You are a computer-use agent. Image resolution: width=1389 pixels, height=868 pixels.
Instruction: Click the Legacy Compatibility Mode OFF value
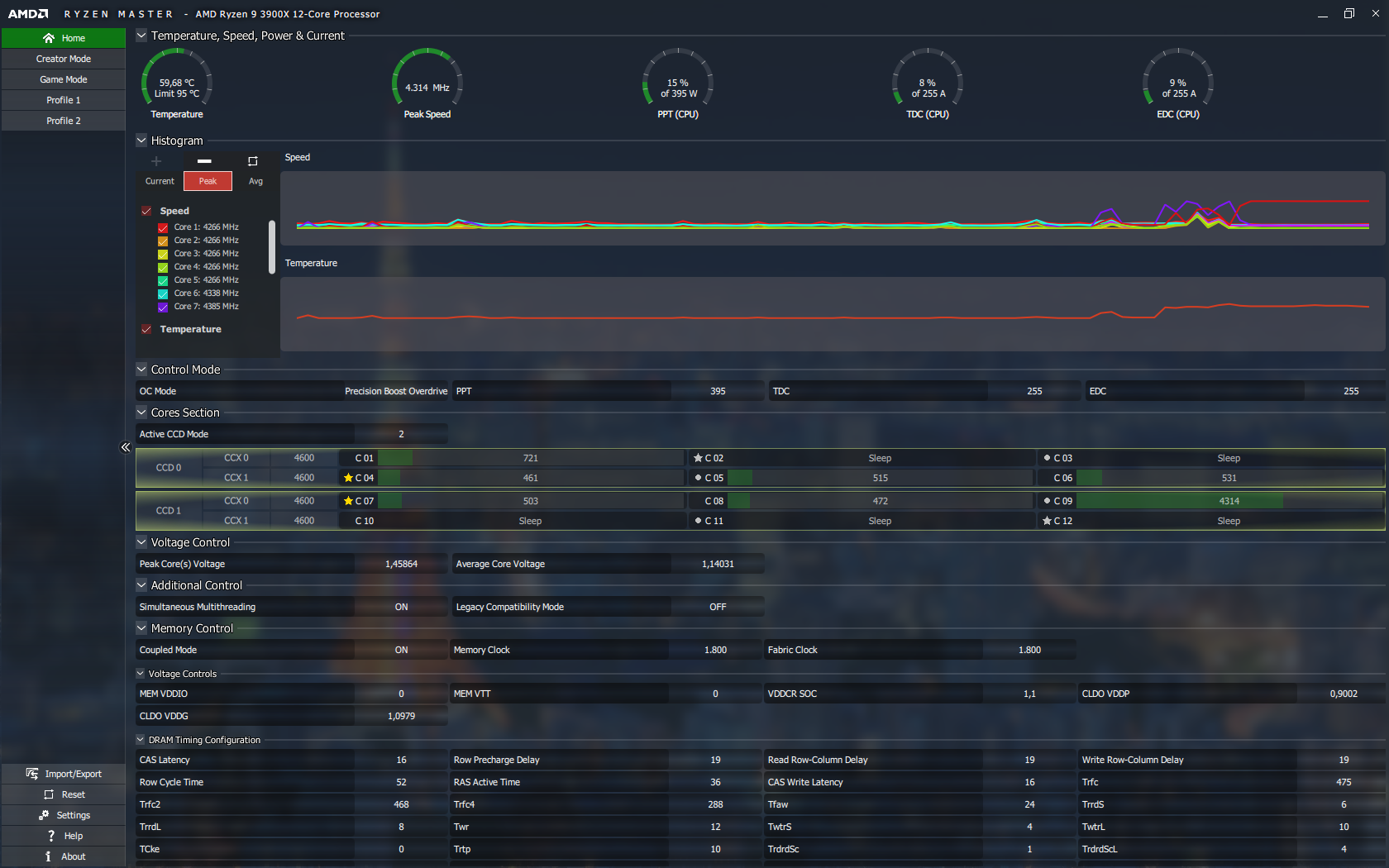tap(718, 607)
